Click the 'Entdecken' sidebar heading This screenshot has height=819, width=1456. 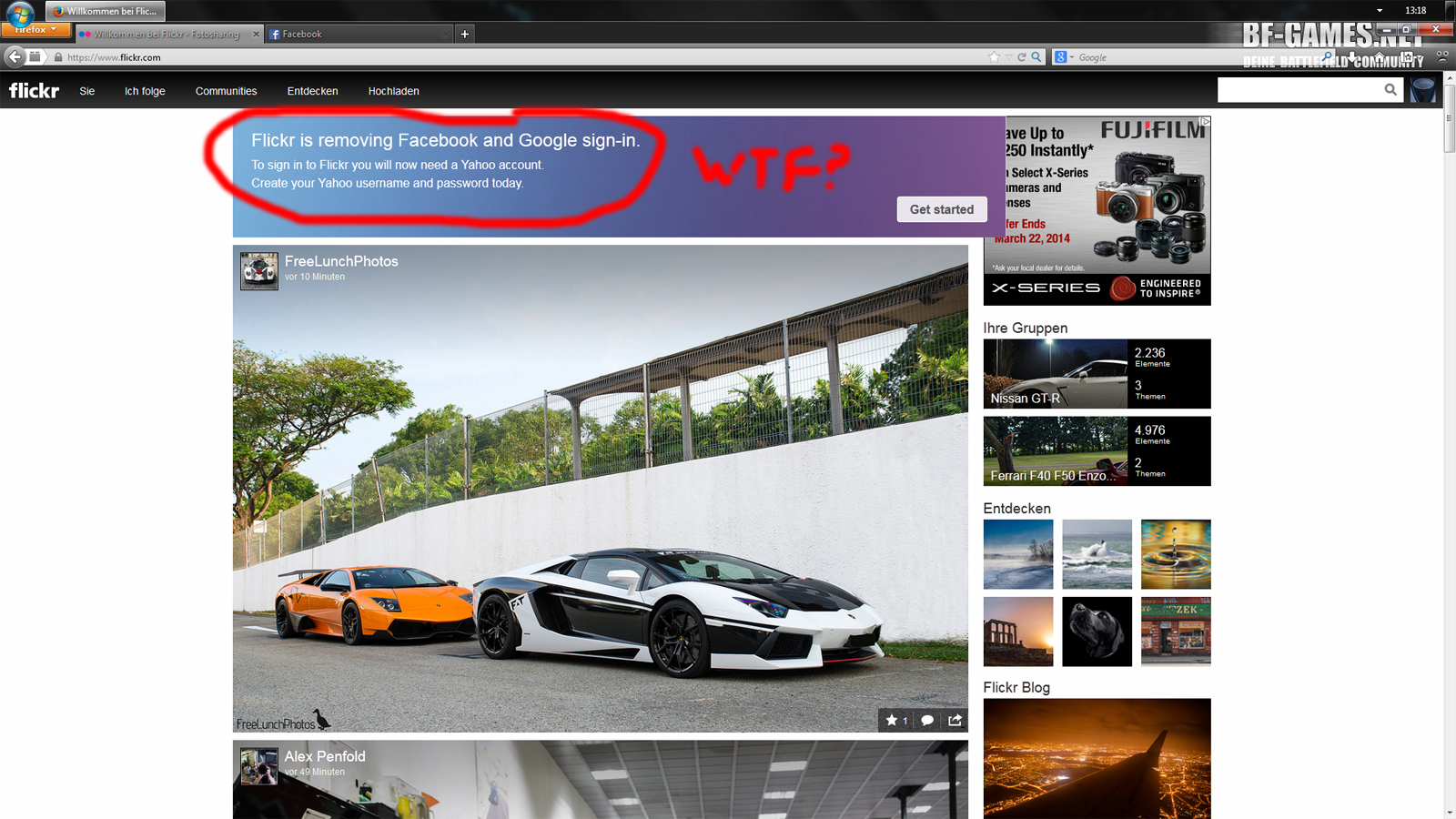(x=1017, y=508)
